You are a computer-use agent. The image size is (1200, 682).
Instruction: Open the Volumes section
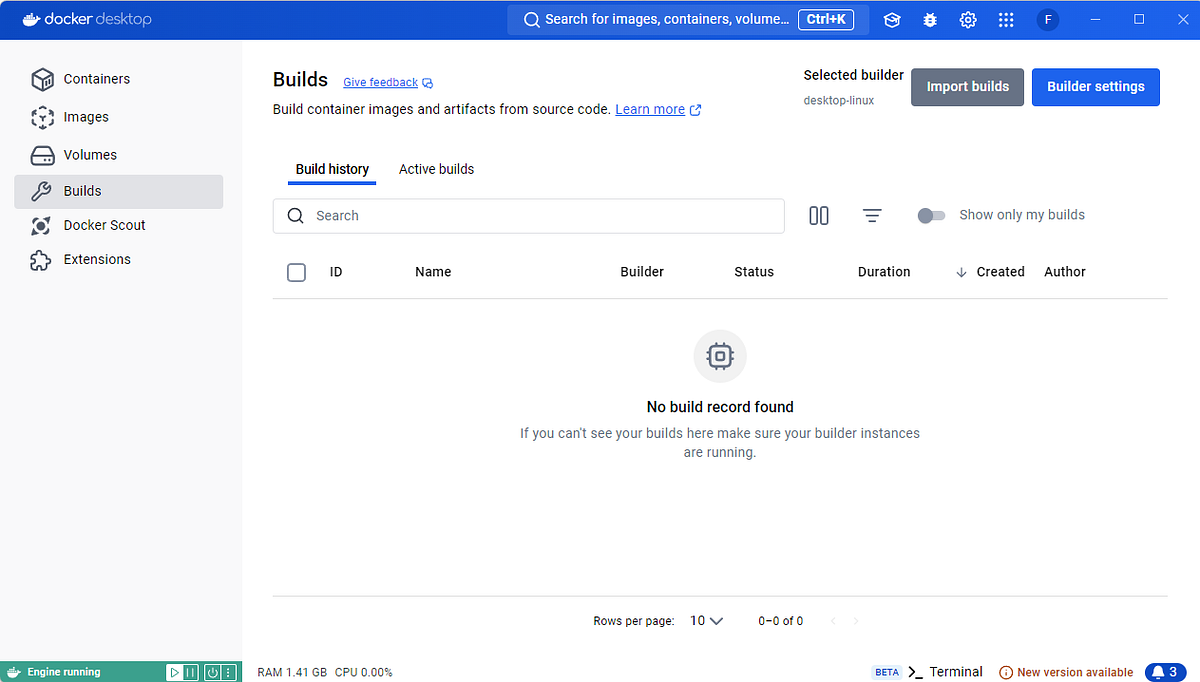click(x=88, y=154)
